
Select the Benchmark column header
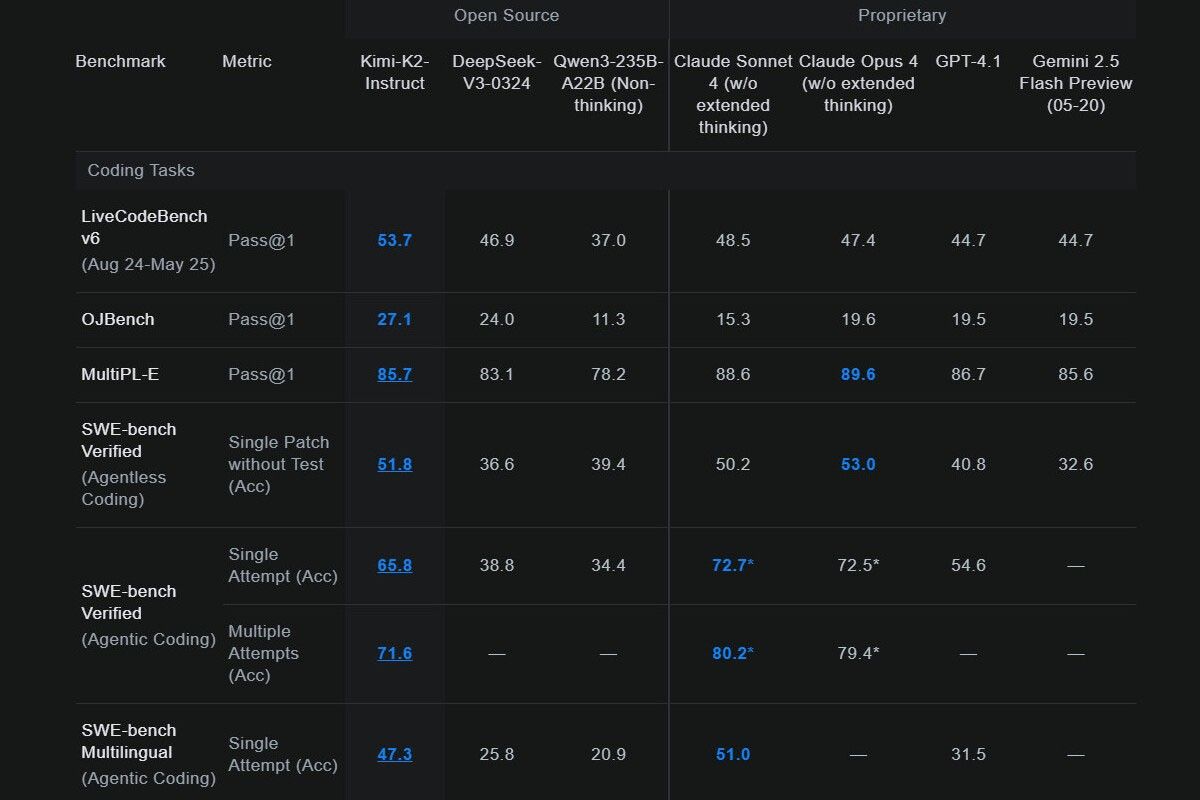(x=120, y=62)
